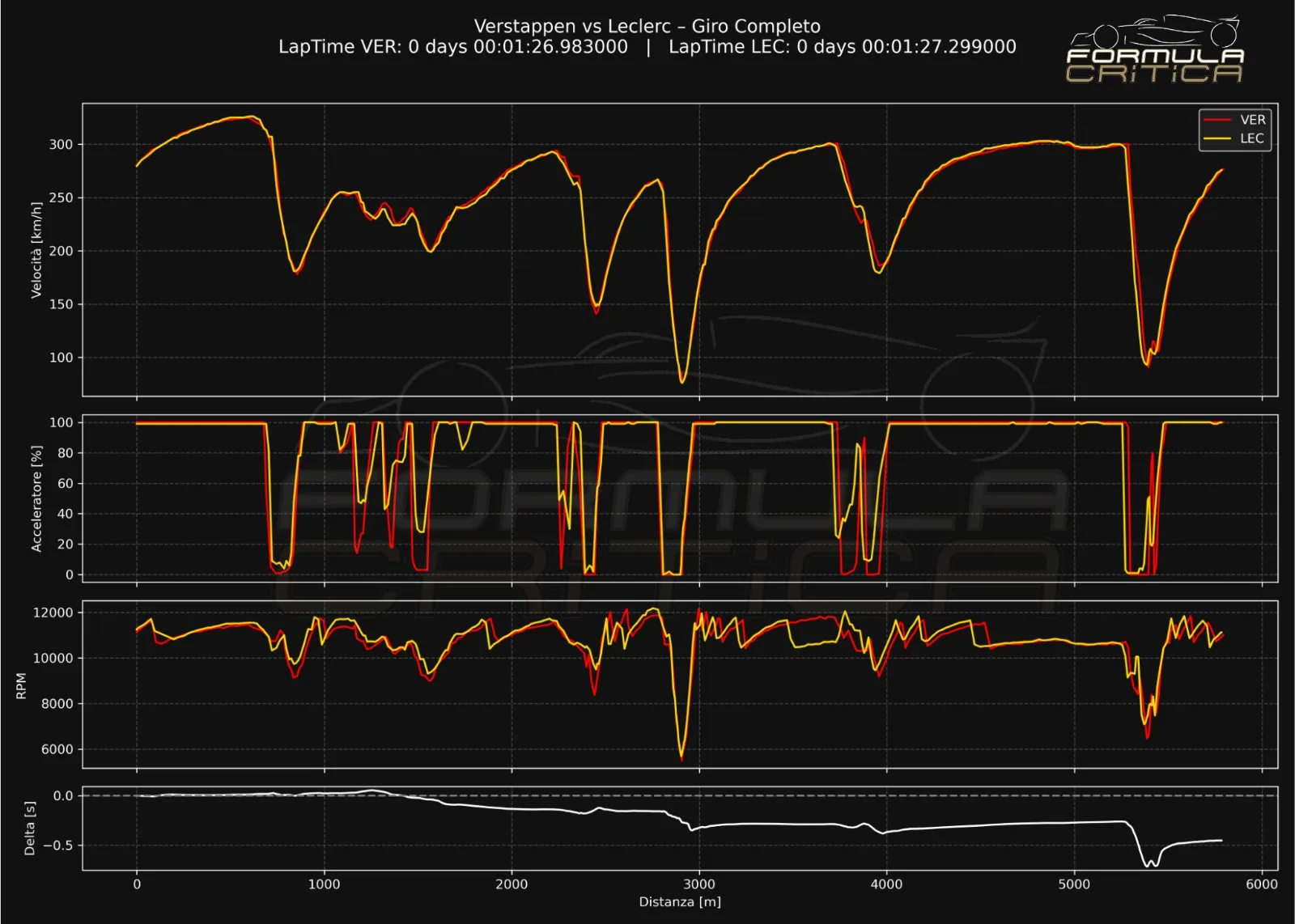Select the LapTime LEC value text
The image size is (1295, 924).
(842, 47)
